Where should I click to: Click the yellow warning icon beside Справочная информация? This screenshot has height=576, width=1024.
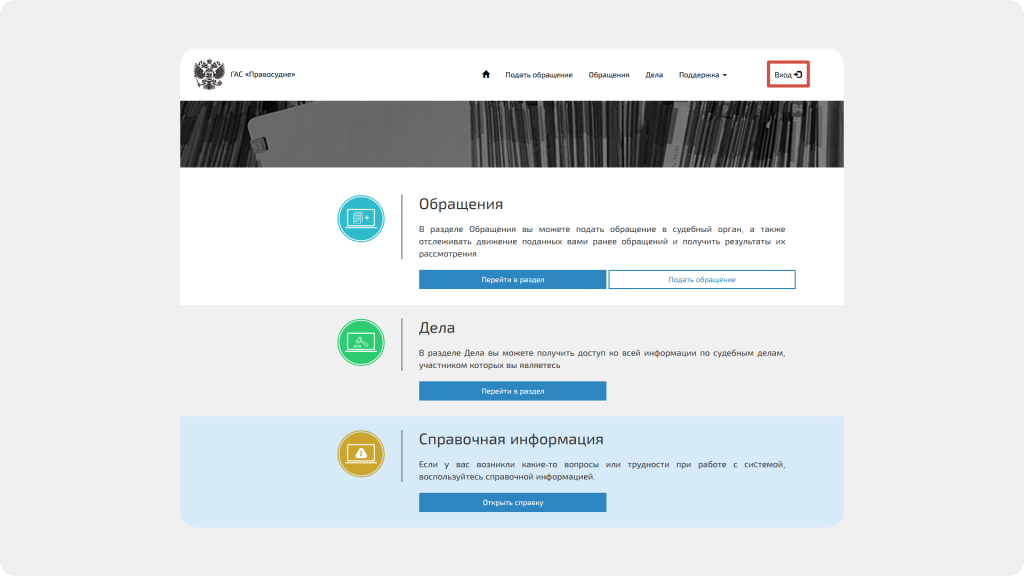coord(361,452)
